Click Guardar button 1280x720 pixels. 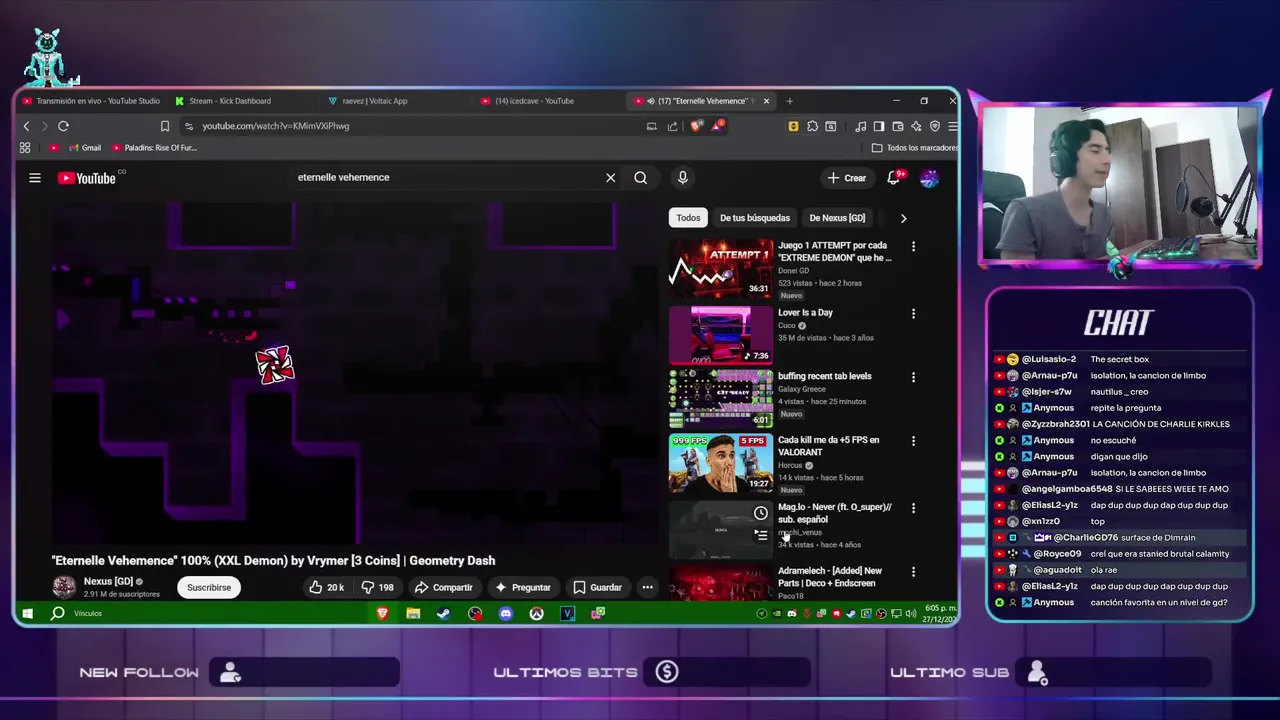[597, 588]
